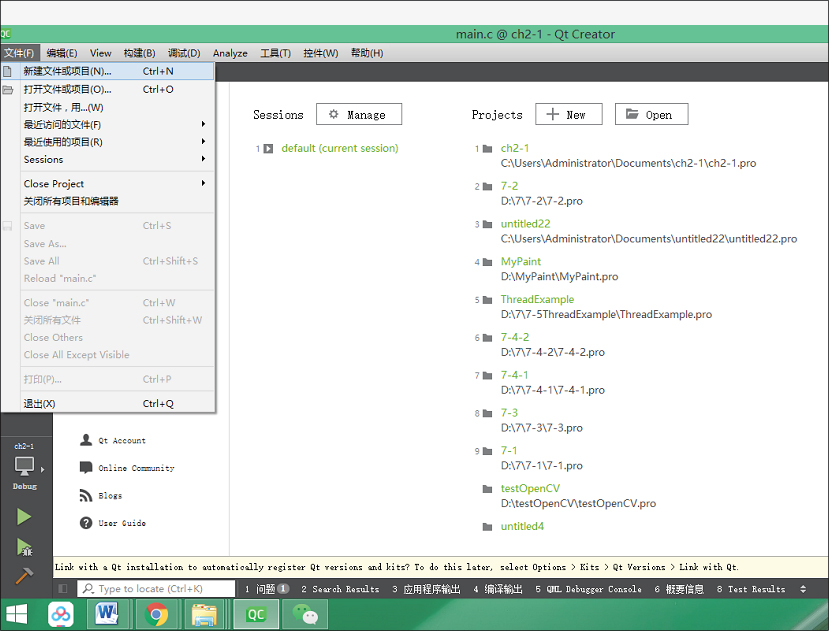The image size is (829, 631).
Task: Open output panes selector arrows
Action: 804,589
